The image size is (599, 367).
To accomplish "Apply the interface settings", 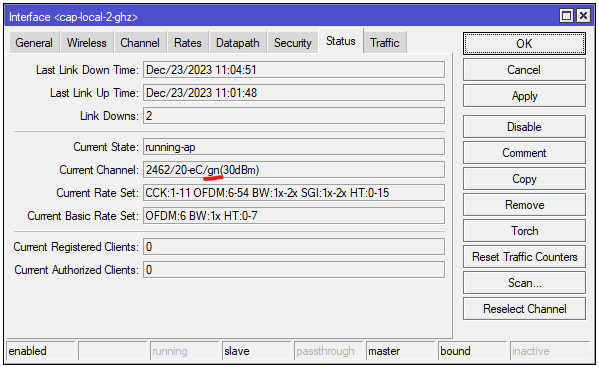I will click(x=524, y=96).
